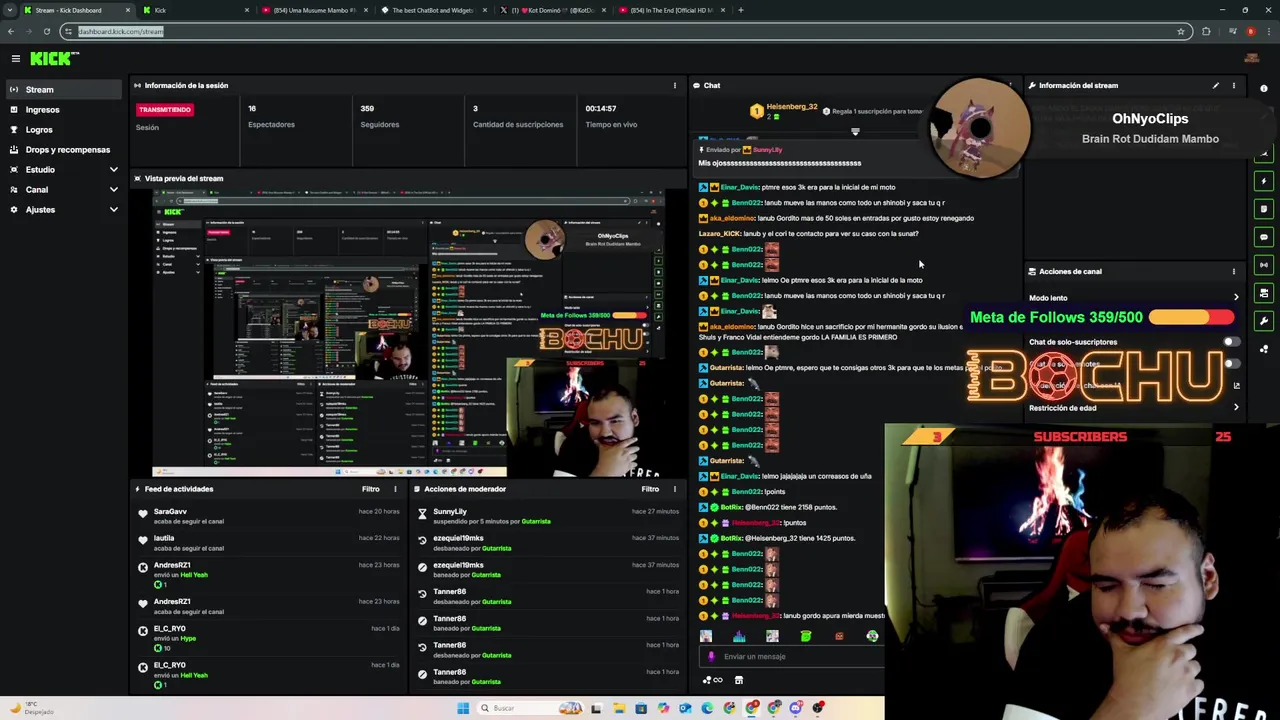Image resolution: width=1280 pixels, height=720 pixels.
Task: Click Heisenberg_32 top gifter name in chat
Action: pos(792,107)
